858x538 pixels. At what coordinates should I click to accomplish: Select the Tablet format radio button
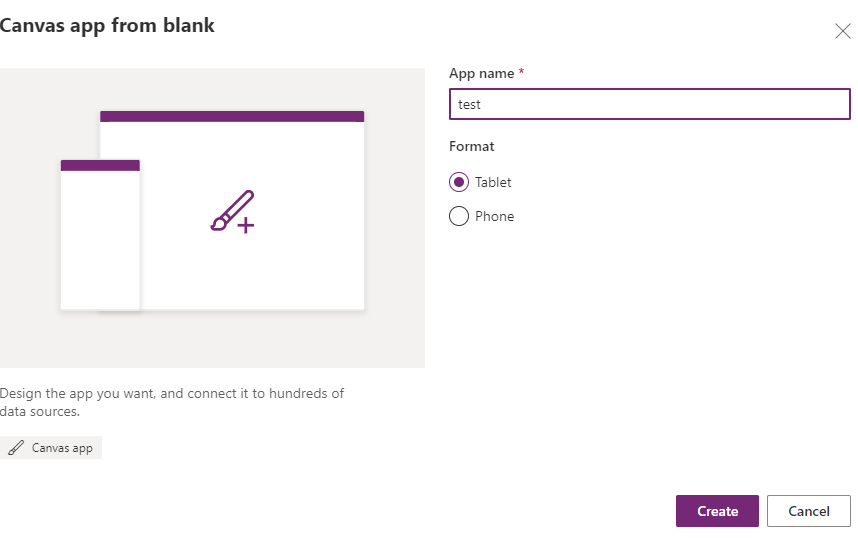click(x=459, y=182)
